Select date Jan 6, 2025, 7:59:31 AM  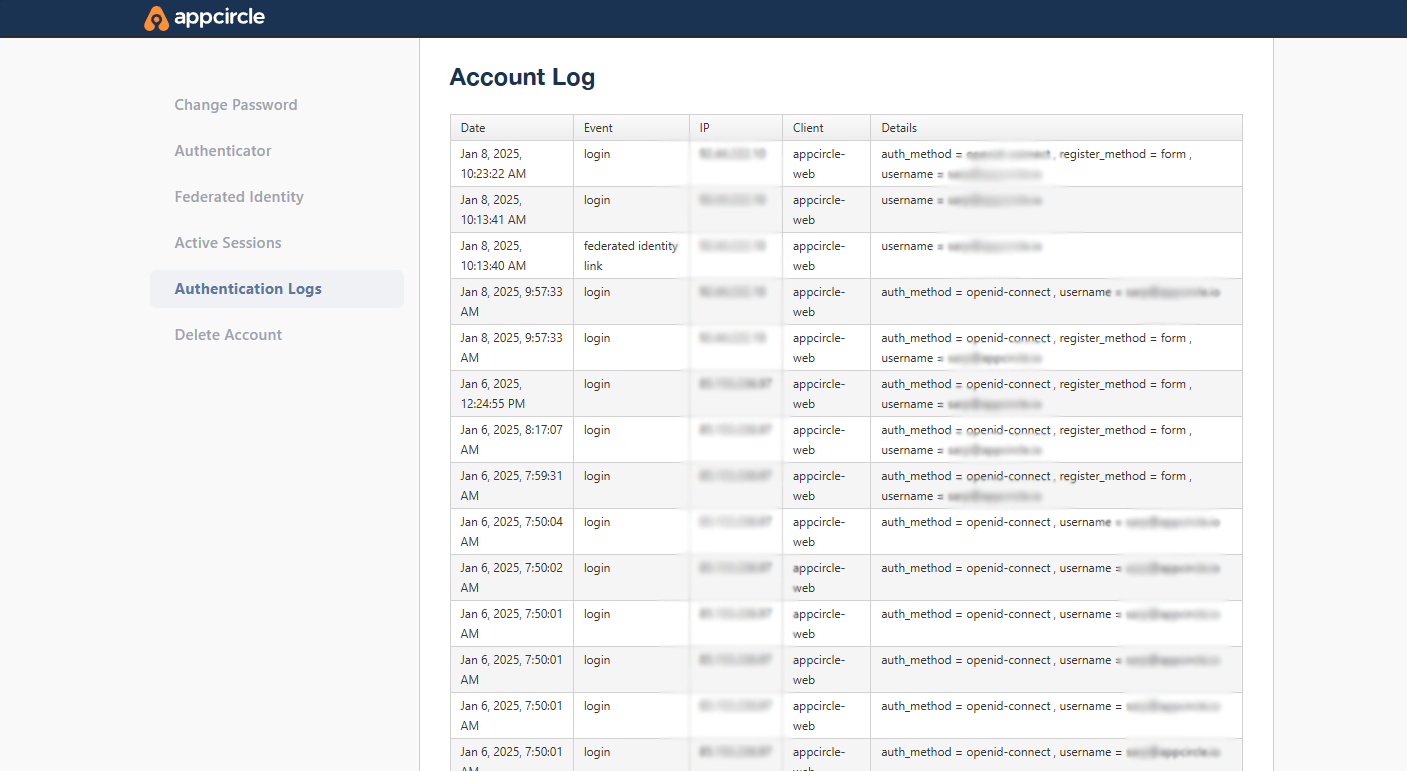point(511,486)
